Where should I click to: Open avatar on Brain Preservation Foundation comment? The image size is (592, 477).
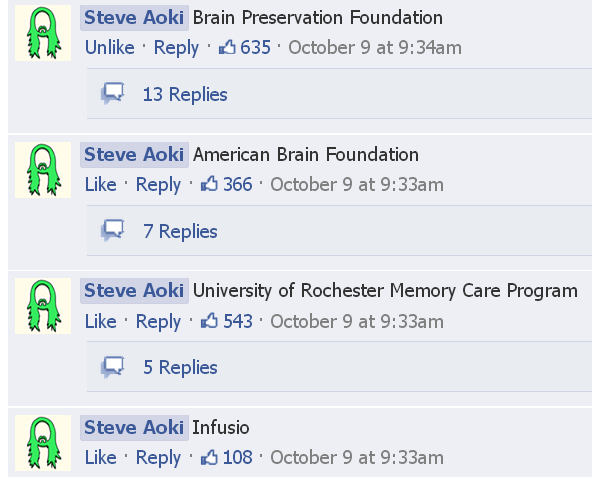[x=43, y=33]
